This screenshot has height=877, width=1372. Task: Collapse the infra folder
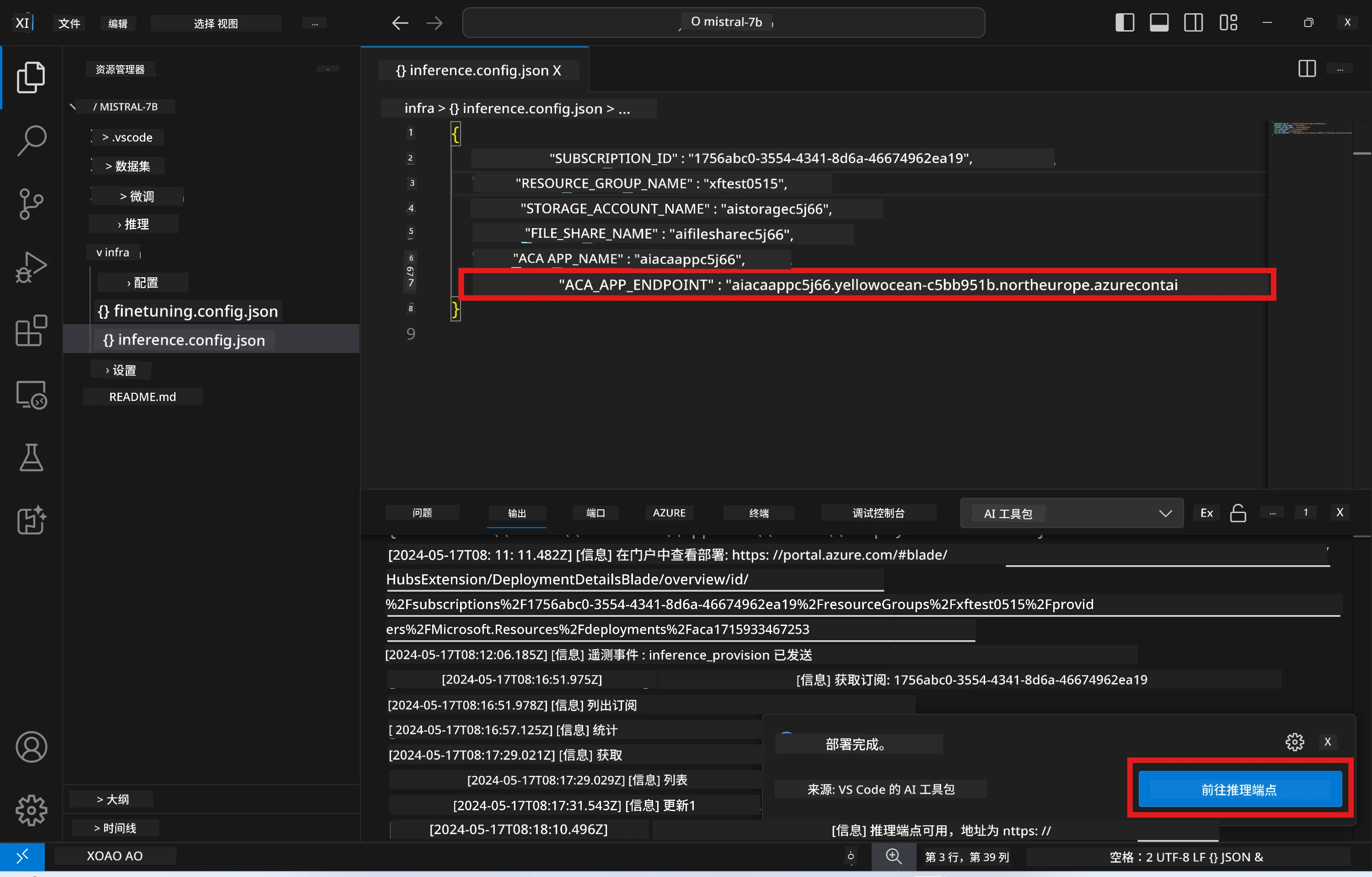(113, 252)
